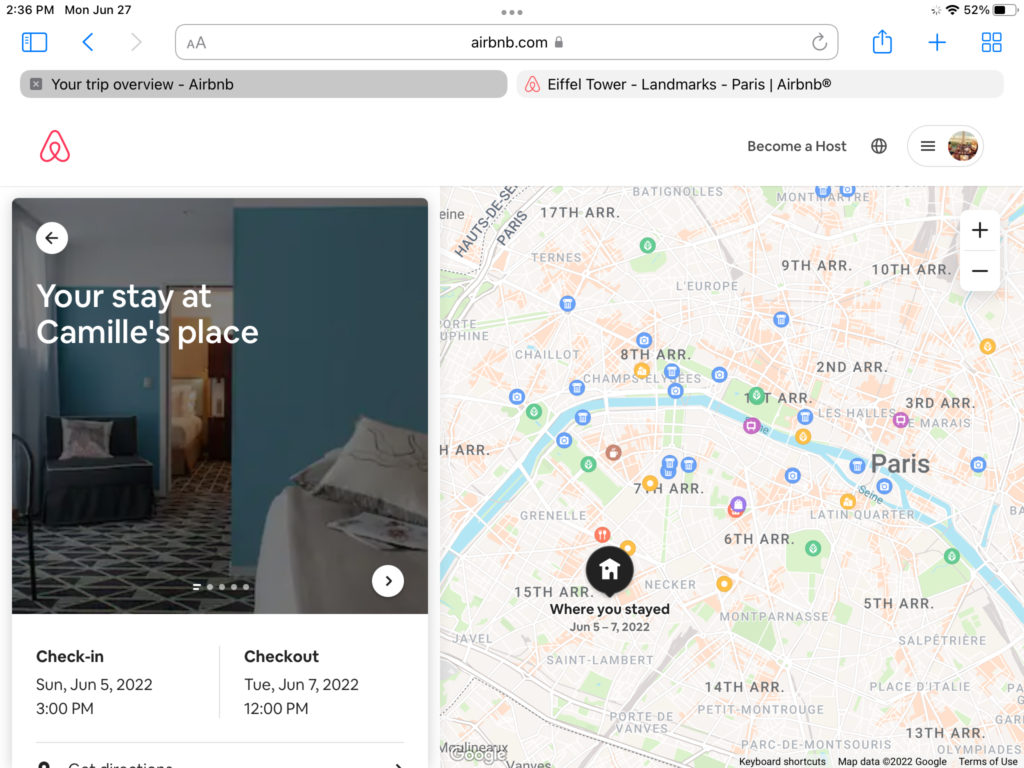Zoom out on the map

coord(980,270)
